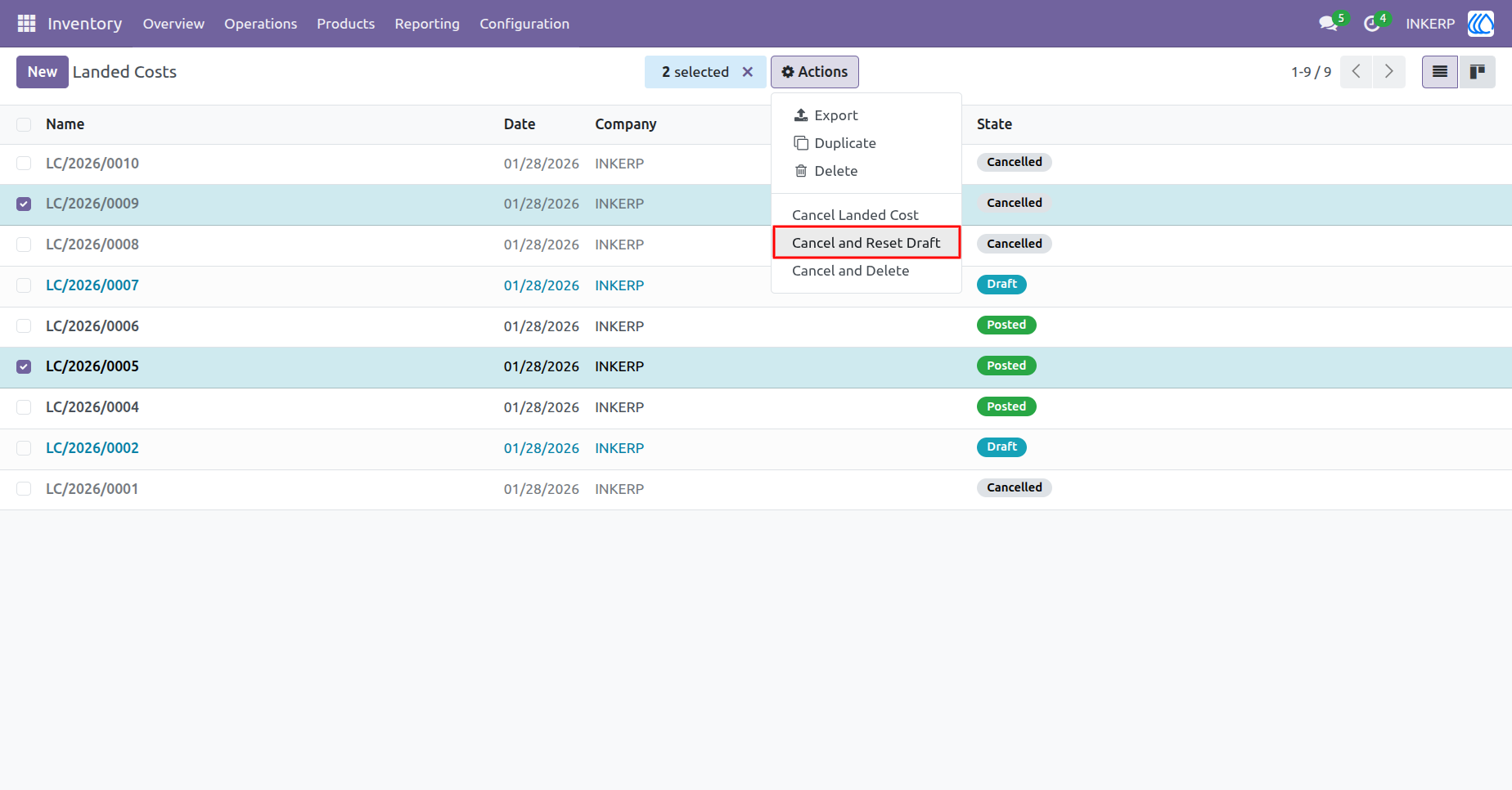
Task: Open the Actions dropdown button
Action: [x=814, y=72]
